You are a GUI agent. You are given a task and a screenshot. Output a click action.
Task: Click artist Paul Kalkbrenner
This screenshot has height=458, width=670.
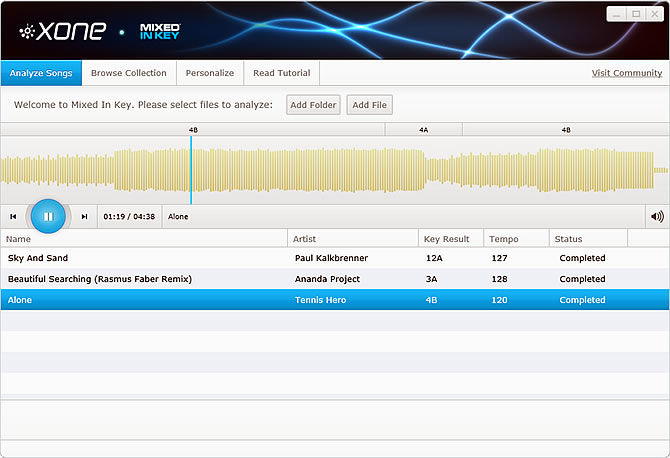pyautogui.click(x=331, y=258)
